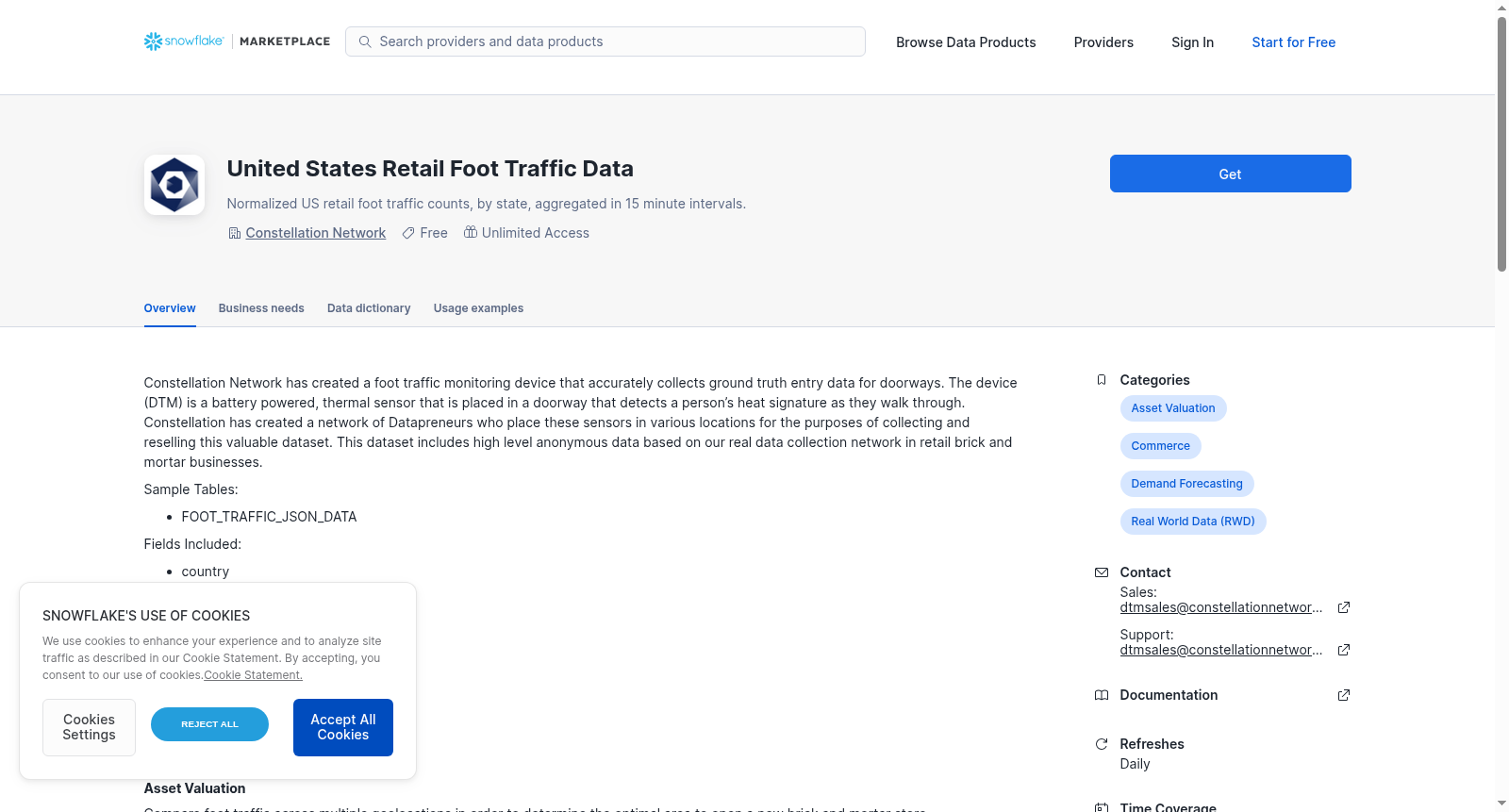Click FOOT_TRAFFIC_JSON_DATA table name
Viewport: 1509px width, 812px height.
269,517
